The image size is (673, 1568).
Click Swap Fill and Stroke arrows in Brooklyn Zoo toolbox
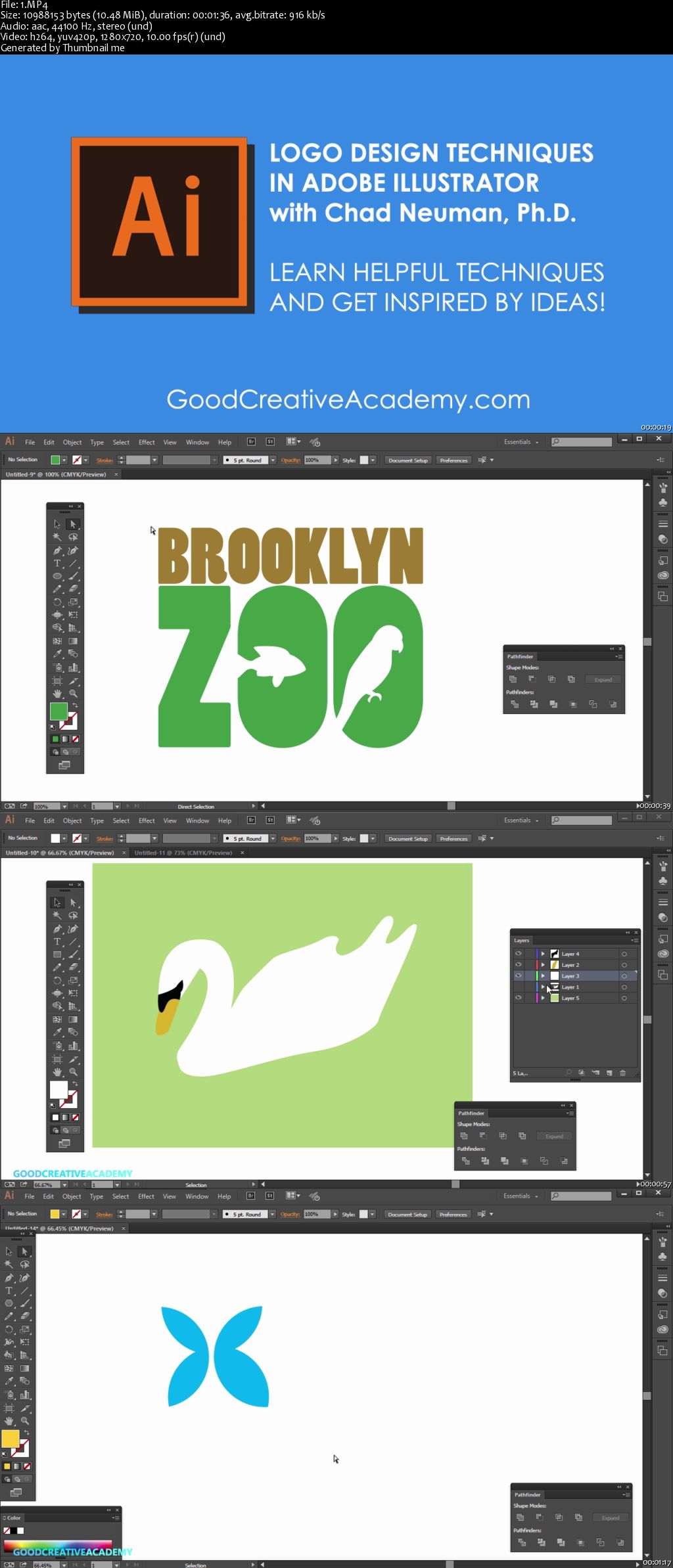click(75, 706)
